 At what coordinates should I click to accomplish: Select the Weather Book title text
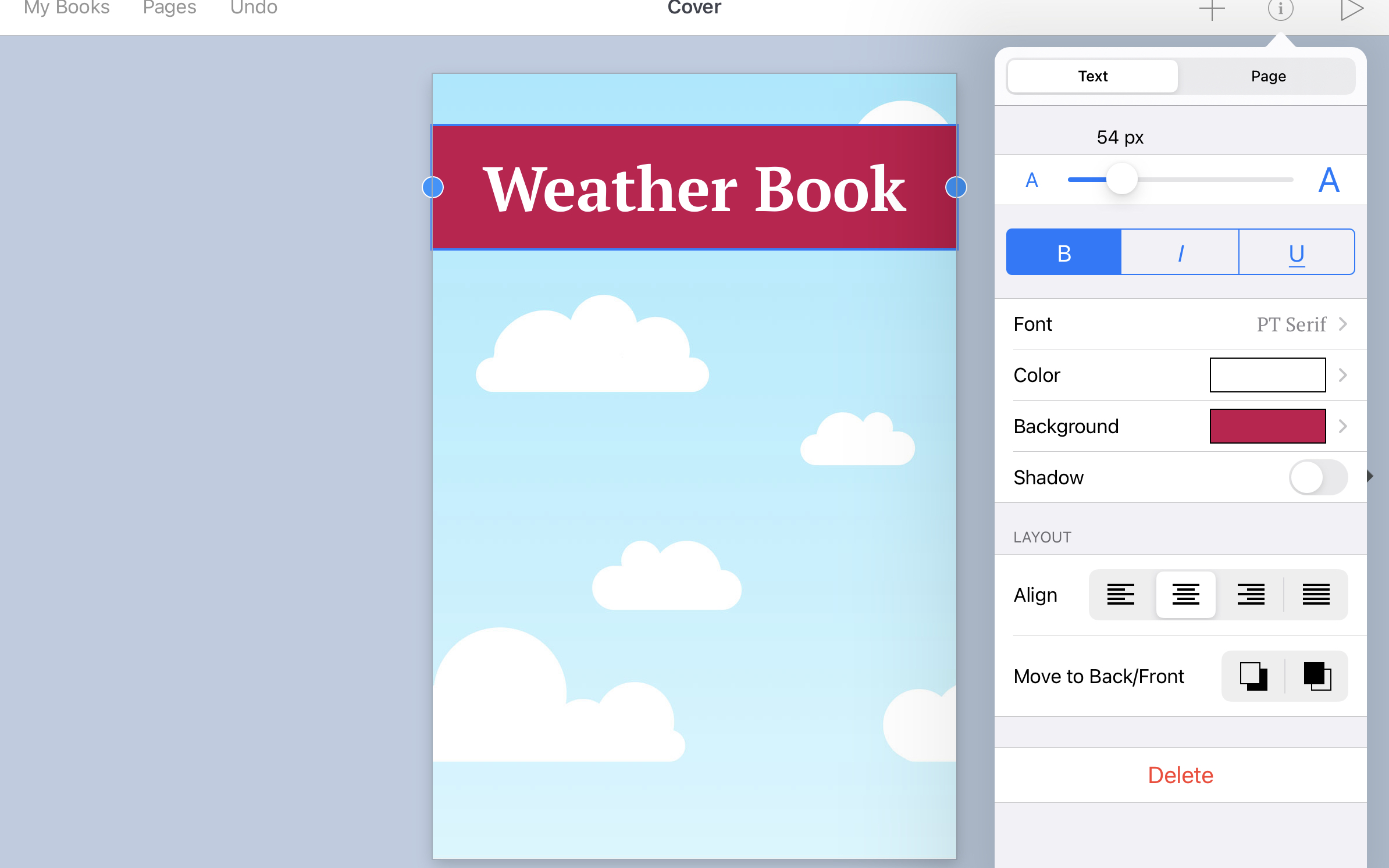(x=694, y=189)
